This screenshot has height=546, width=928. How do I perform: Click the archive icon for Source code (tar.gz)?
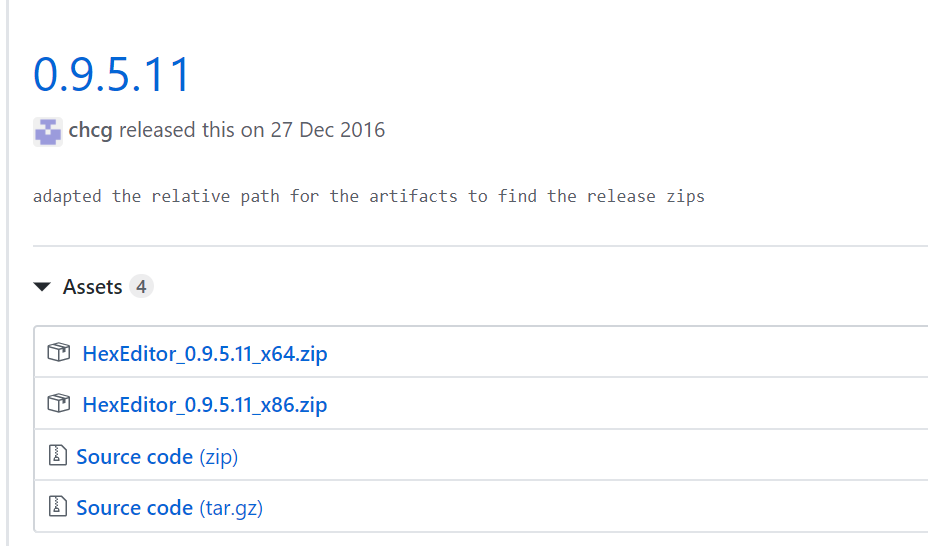(x=57, y=506)
